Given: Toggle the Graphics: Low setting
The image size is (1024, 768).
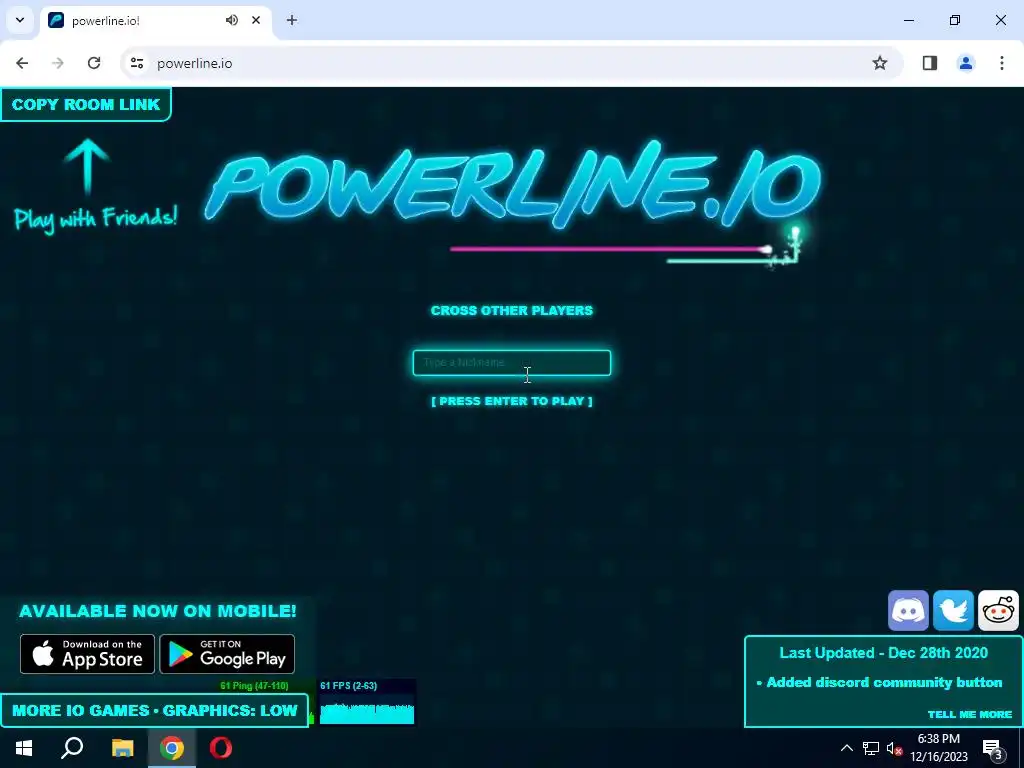Looking at the screenshot, I should click(230, 711).
